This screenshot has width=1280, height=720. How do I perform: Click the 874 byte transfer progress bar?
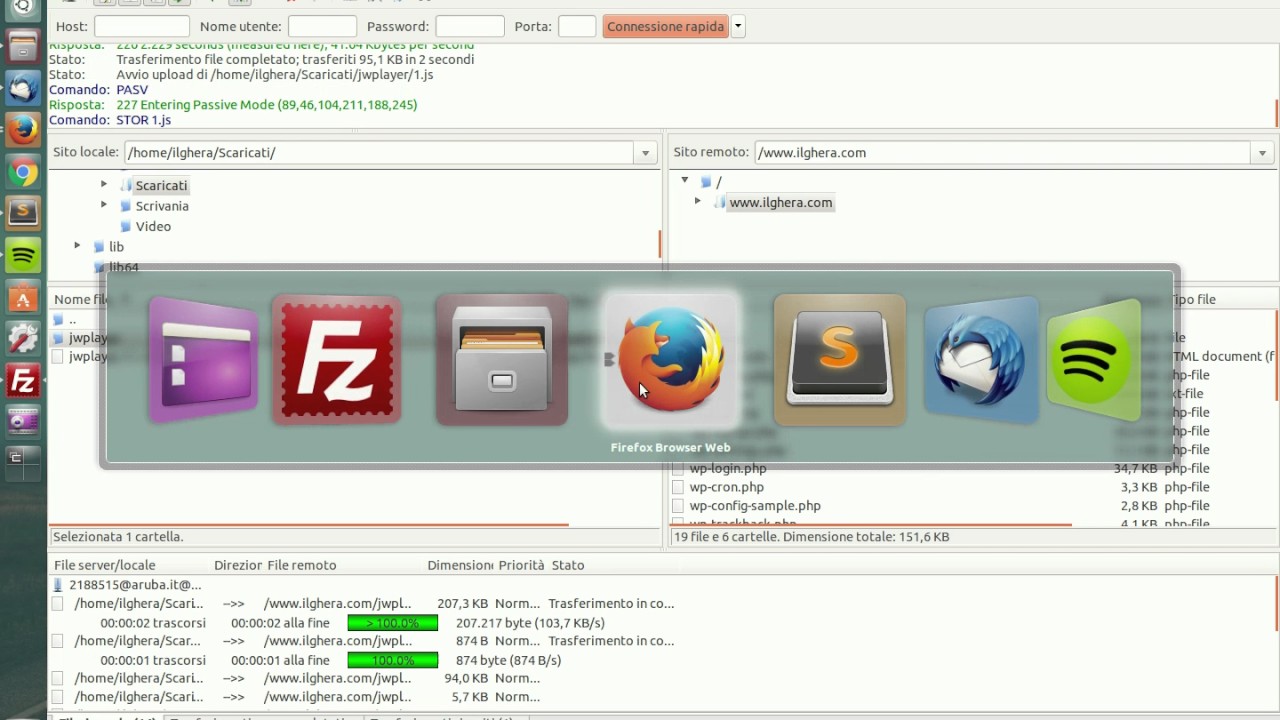392,660
